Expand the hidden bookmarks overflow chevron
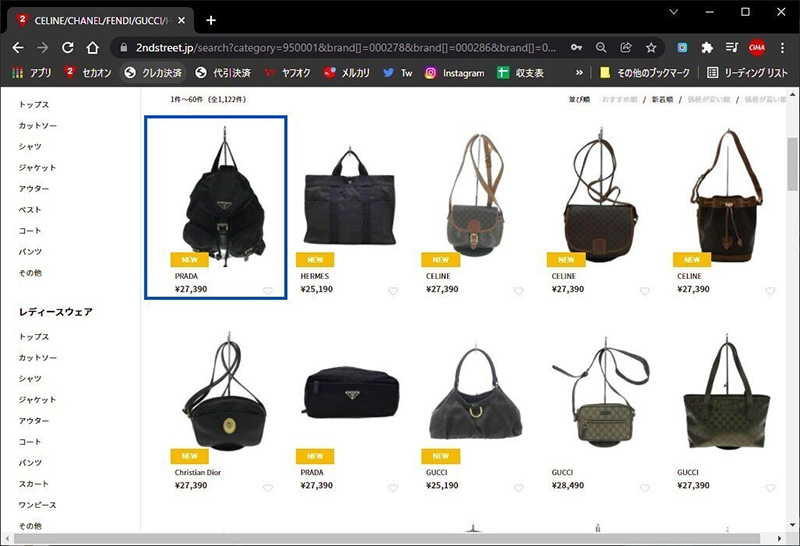Viewport: 800px width, 546px height. pyautogui.click(x=580, y=73)
